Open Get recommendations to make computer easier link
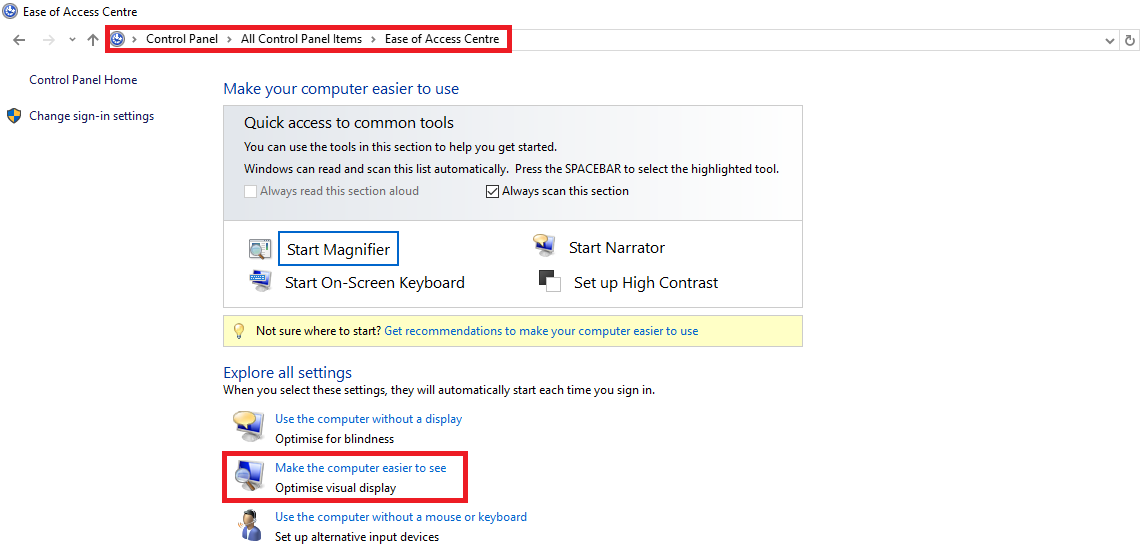The image size is (1146, 549). pyautogui.click(x=542, y=331)
